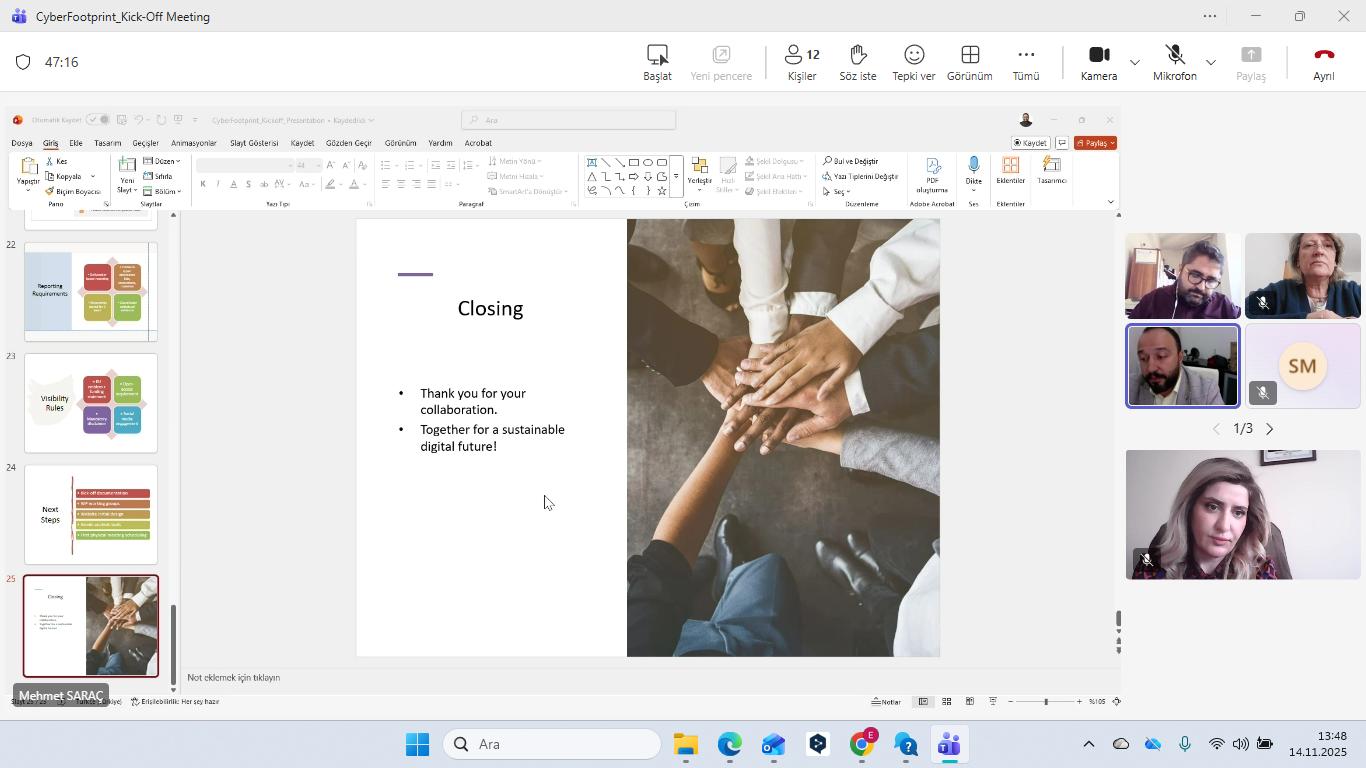Leave the meeting with Ayrıl

1323,62
